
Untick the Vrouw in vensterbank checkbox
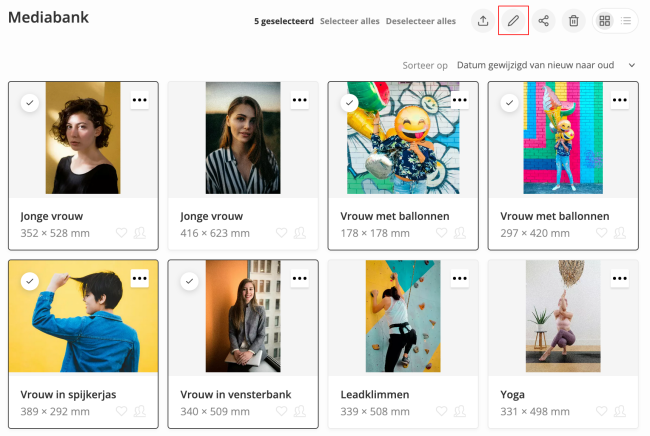click(x=190, y=281)
